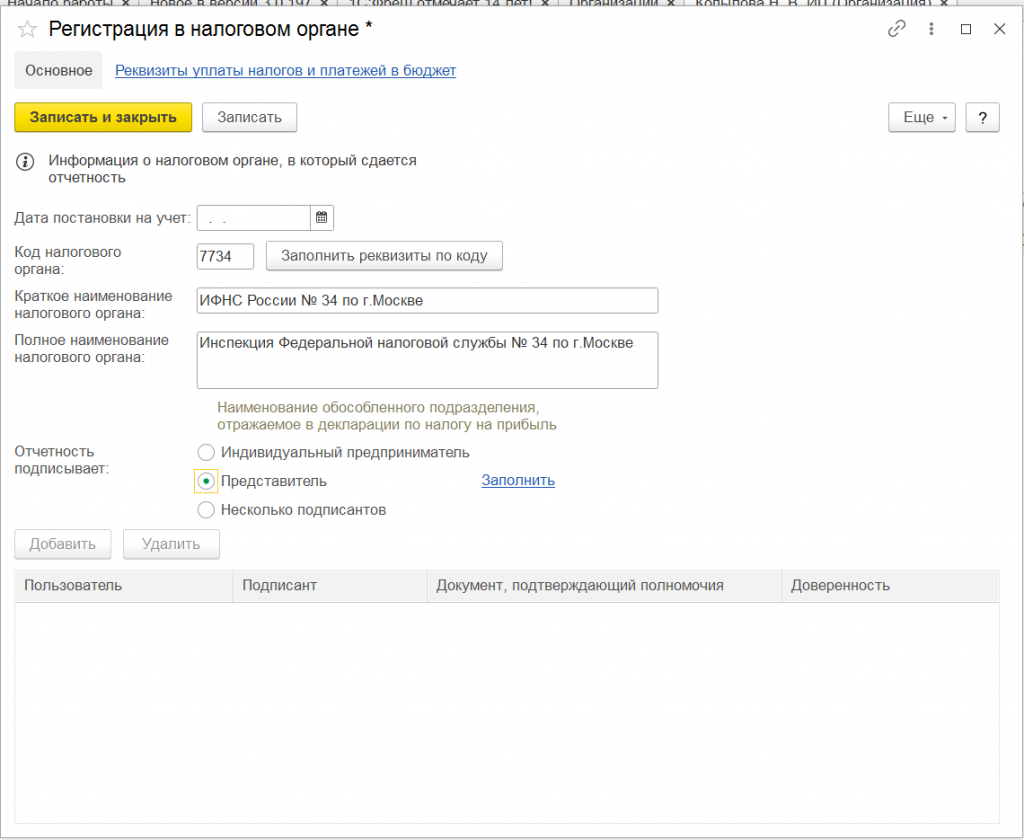Follow the 'Заполнить' link next to Представитель
1024x840 pixels.
point(518,480)
